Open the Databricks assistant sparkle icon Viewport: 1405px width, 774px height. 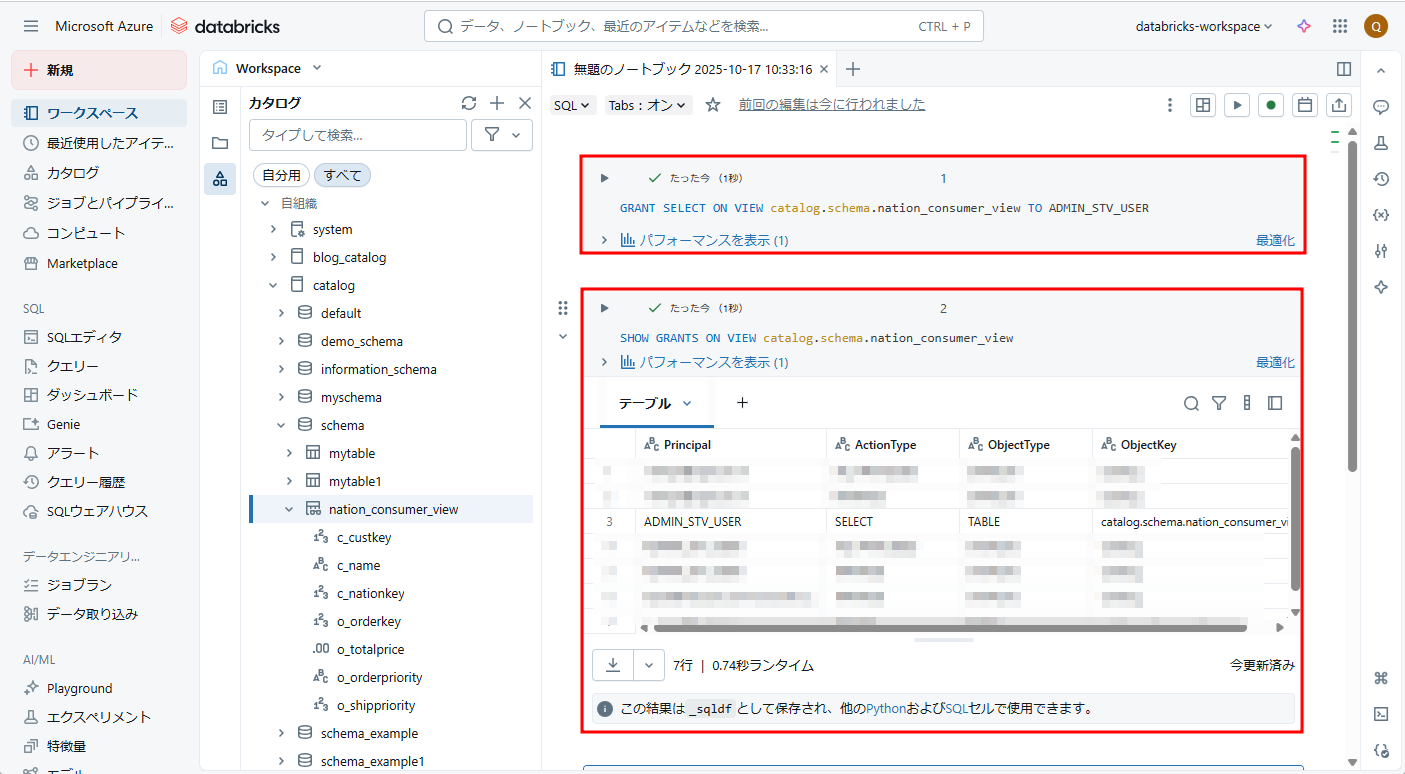(1304, 27)
